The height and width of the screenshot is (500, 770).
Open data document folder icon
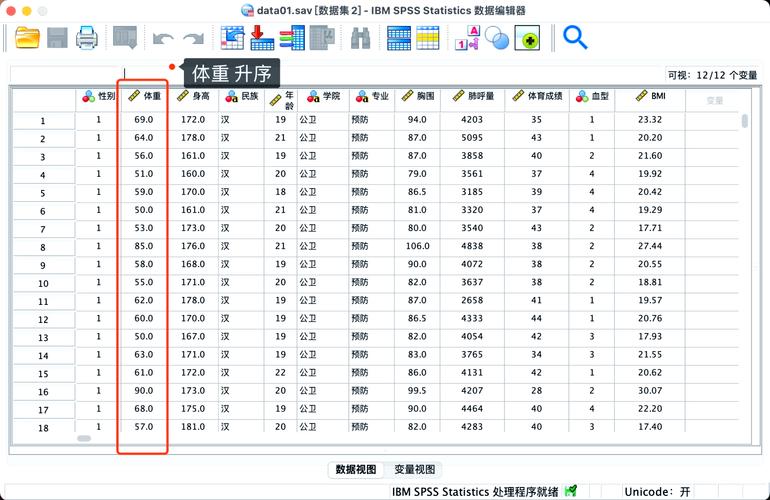(28, 38)
